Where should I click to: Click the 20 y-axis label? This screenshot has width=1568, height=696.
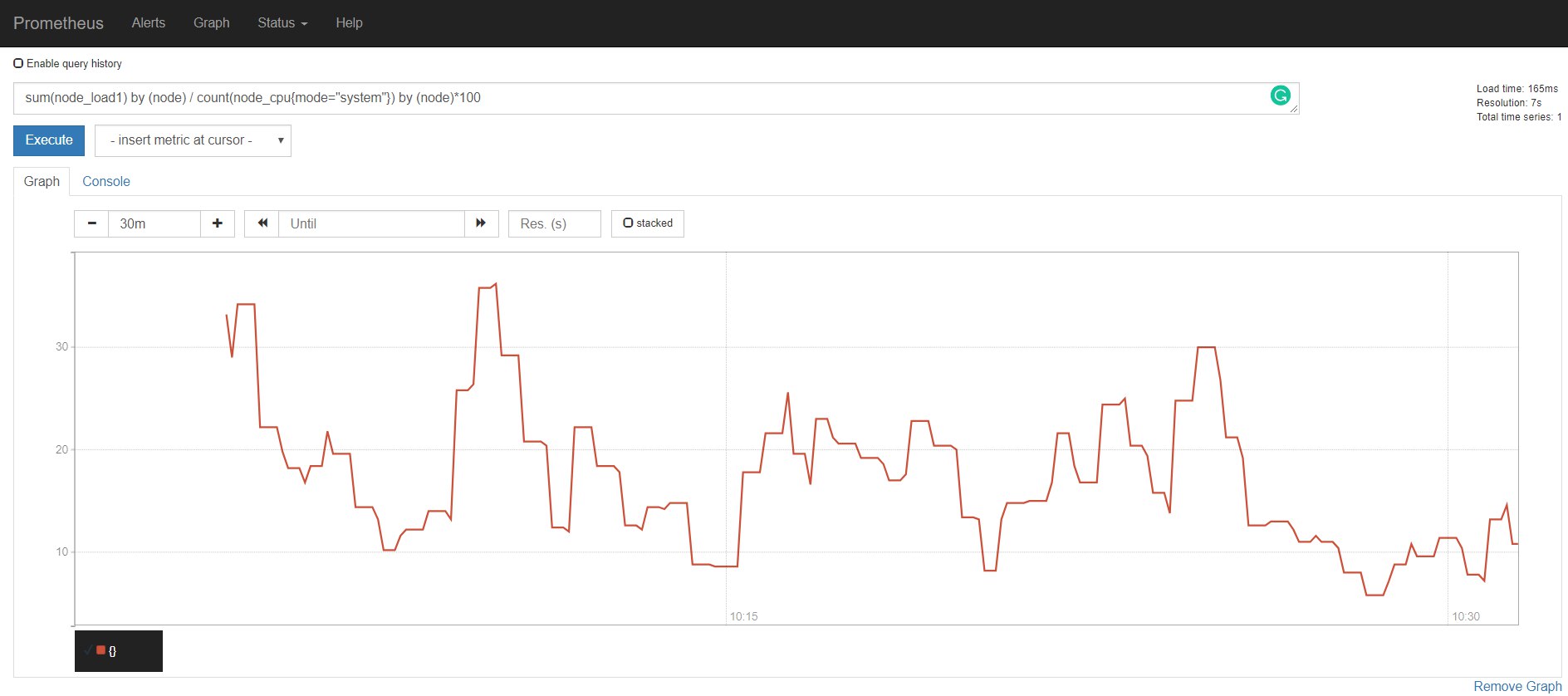point(61,449)
